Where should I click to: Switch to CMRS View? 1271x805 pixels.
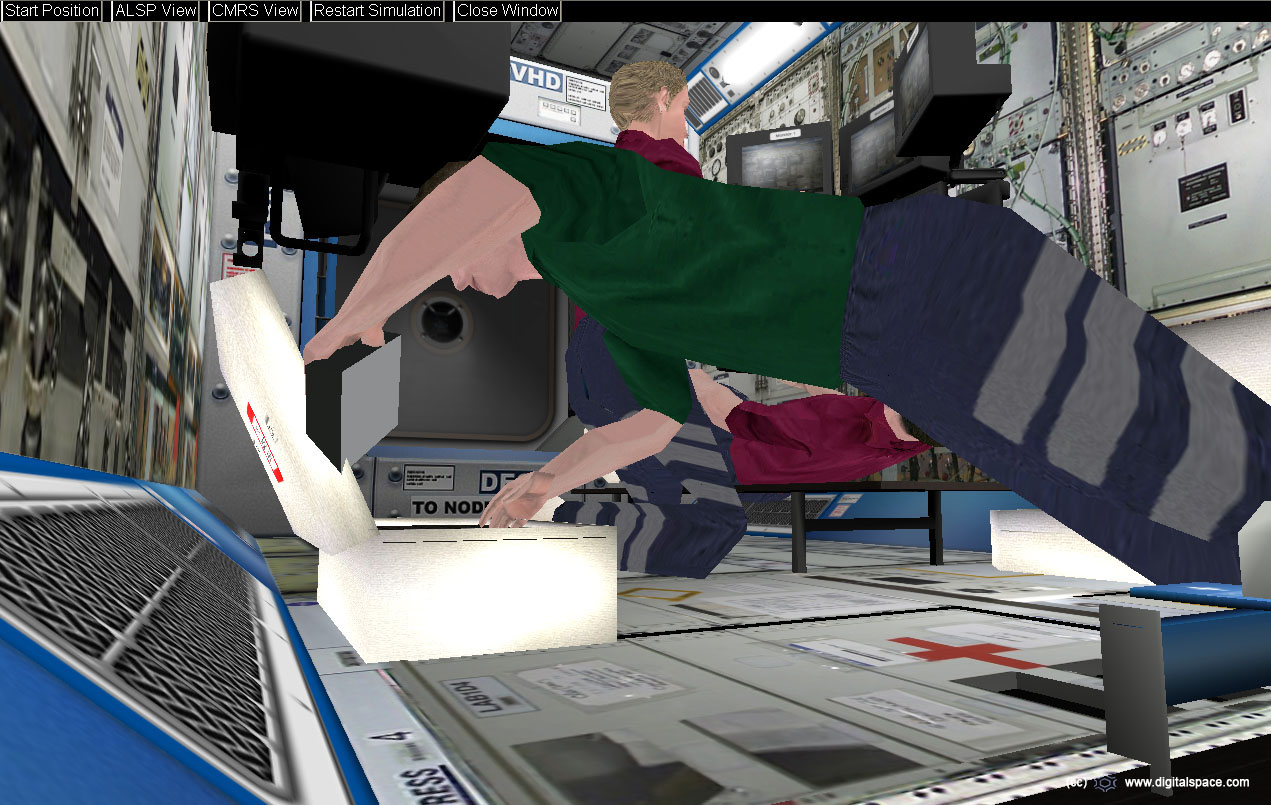[255, 11]
